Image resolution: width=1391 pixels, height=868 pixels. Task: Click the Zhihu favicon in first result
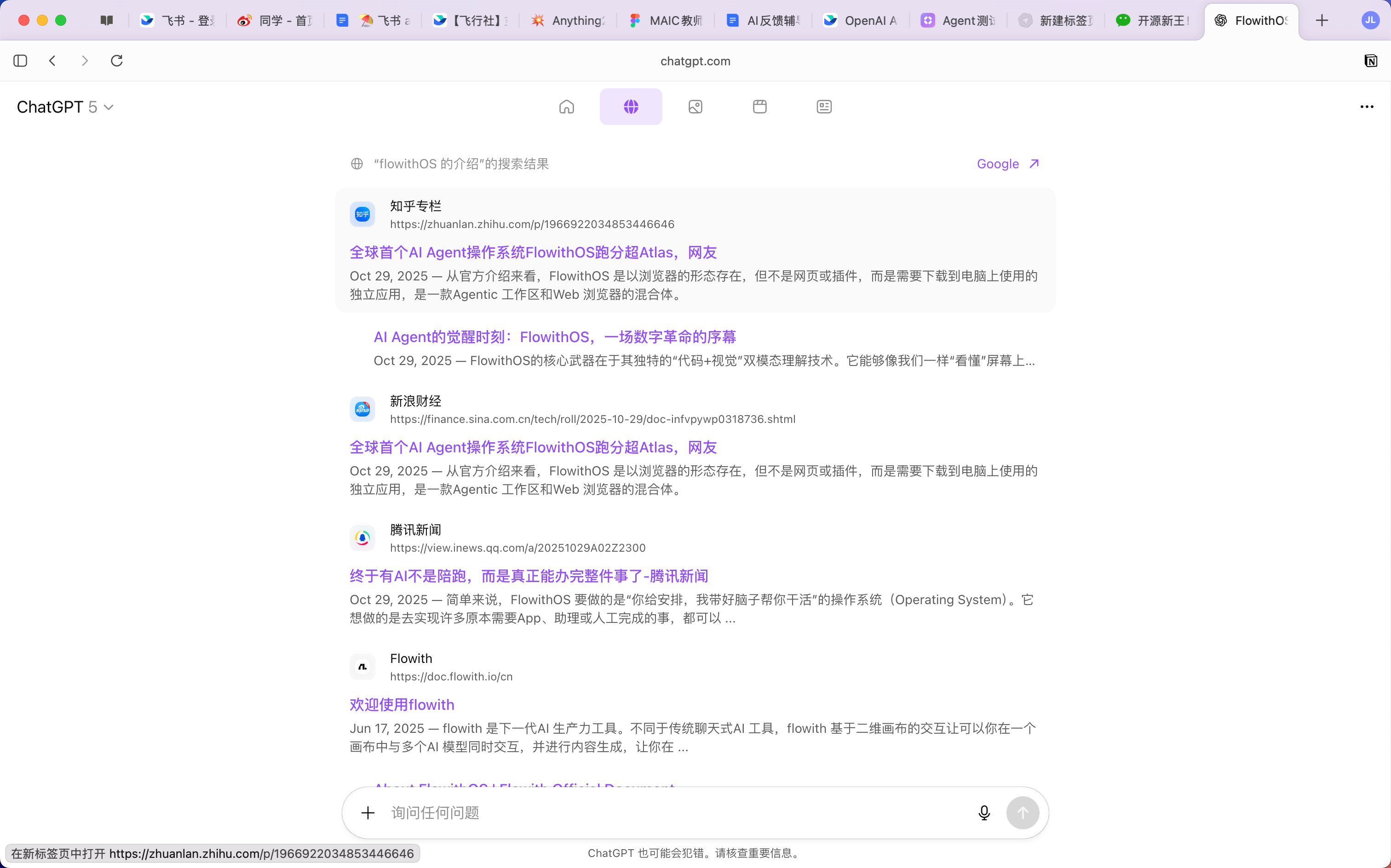click(362, 215)
